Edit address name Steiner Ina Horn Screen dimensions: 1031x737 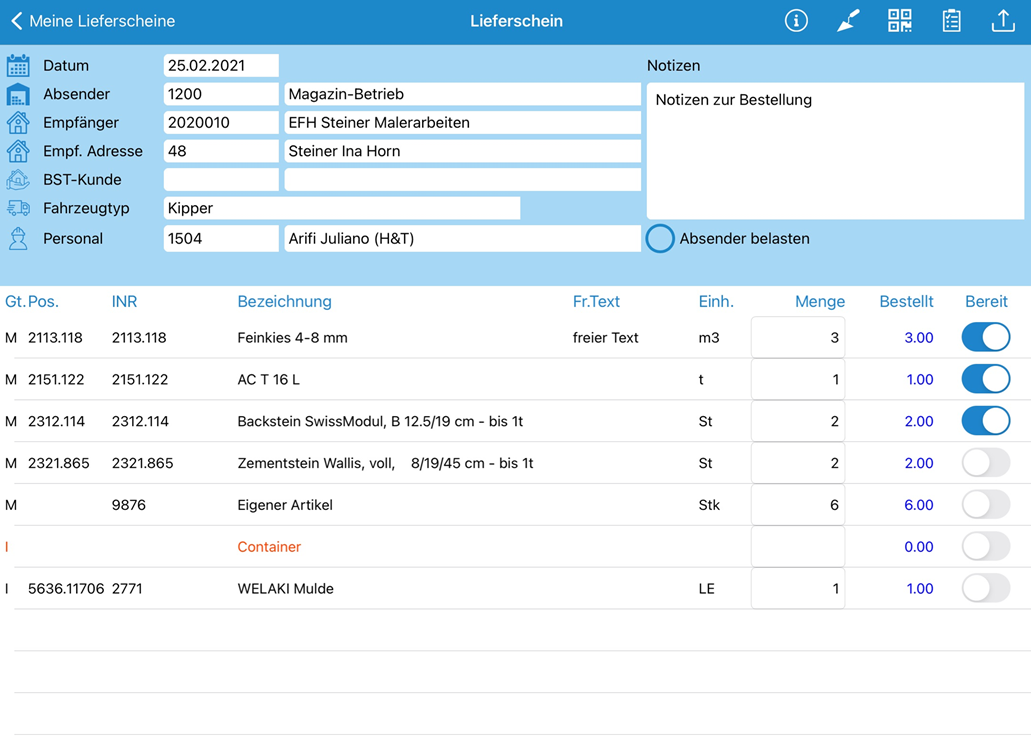pyautogui.click(x=463, y=151)
